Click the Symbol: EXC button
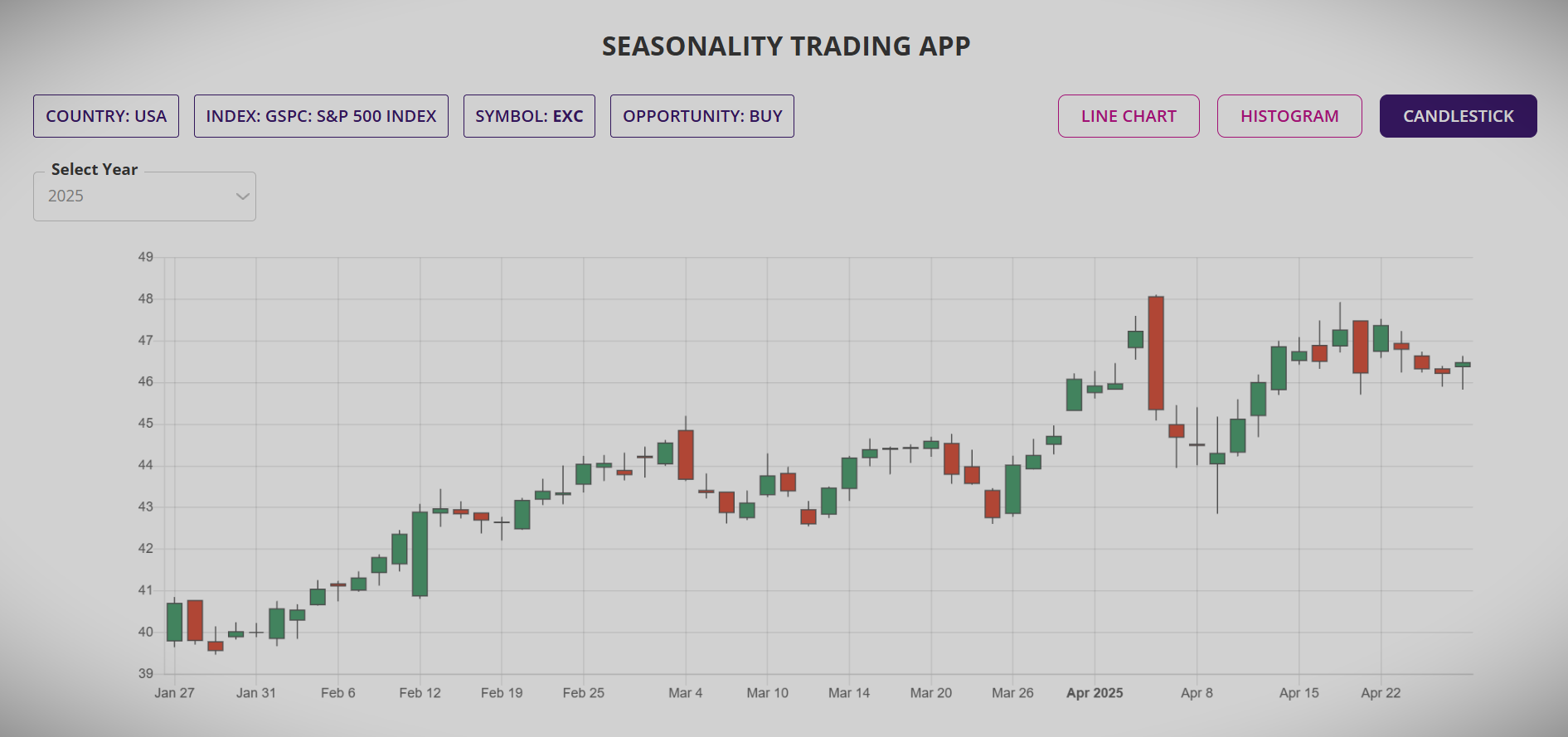1568x737 pixels. pyautogui.click(x=529, y=116)
